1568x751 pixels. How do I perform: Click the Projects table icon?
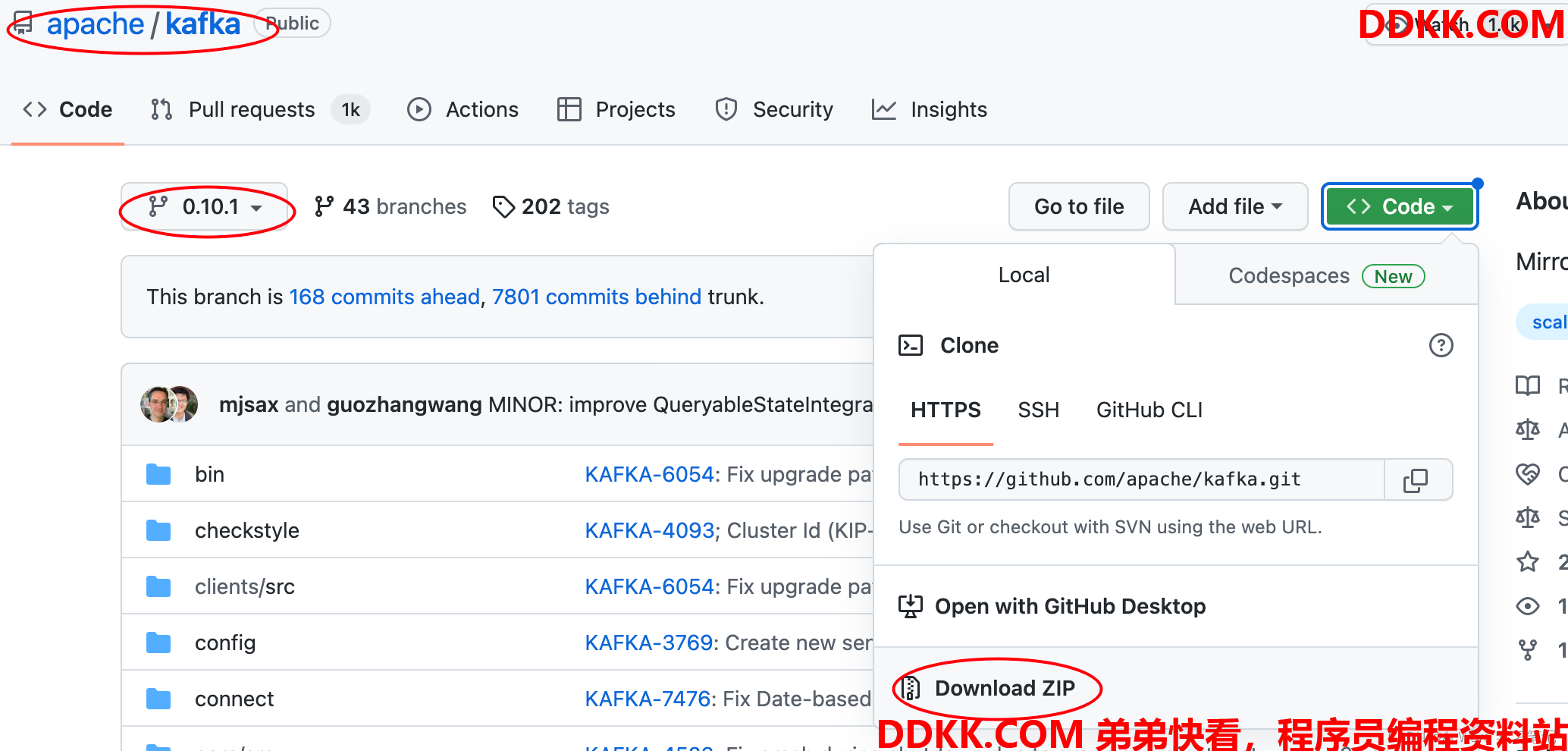(569, 110)
